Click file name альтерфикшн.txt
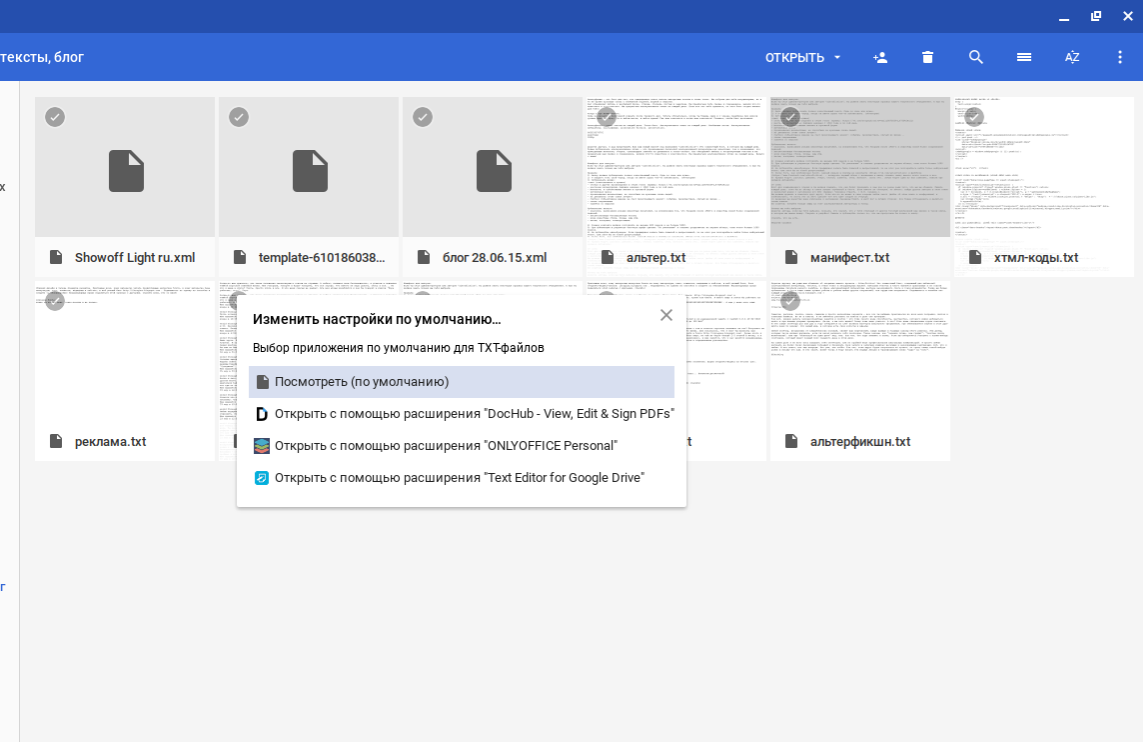1143x742 pixels. (x=860, y=442)
